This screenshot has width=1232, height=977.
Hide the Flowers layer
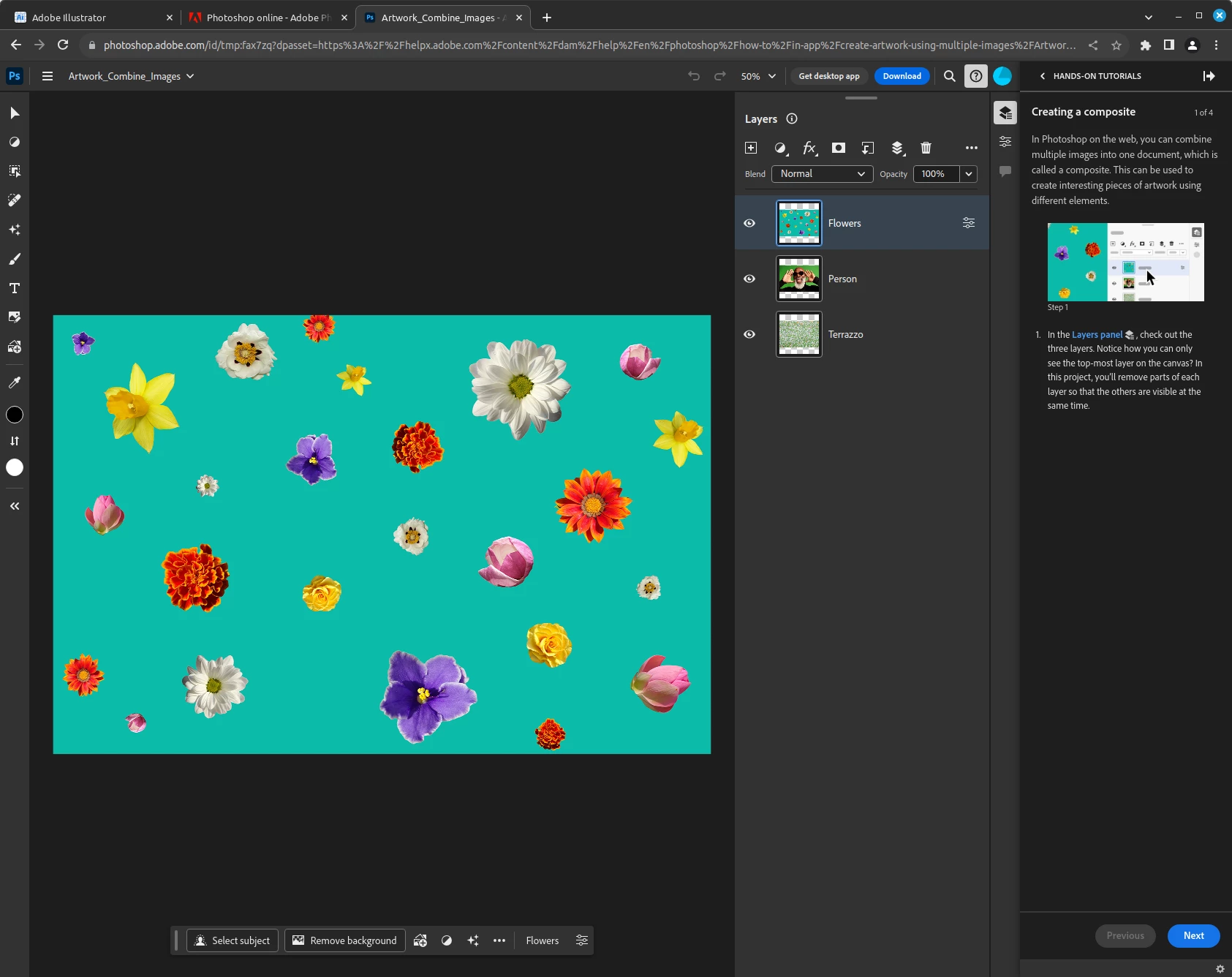click(x=749, y=223)
